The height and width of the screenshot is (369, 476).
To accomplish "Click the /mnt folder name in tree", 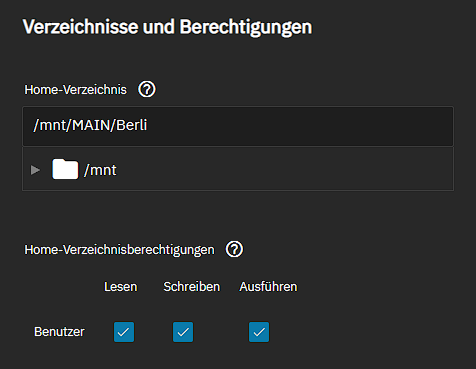I will point(100,170).
